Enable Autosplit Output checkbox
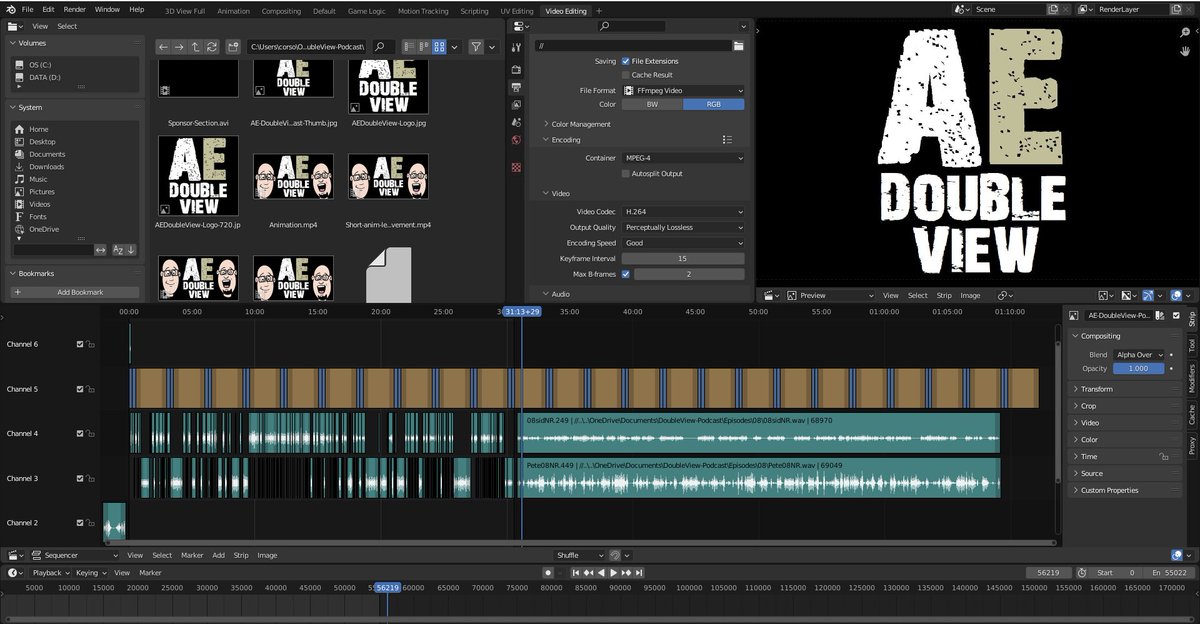The image size is (1200, 624). [x=626, y=174]
